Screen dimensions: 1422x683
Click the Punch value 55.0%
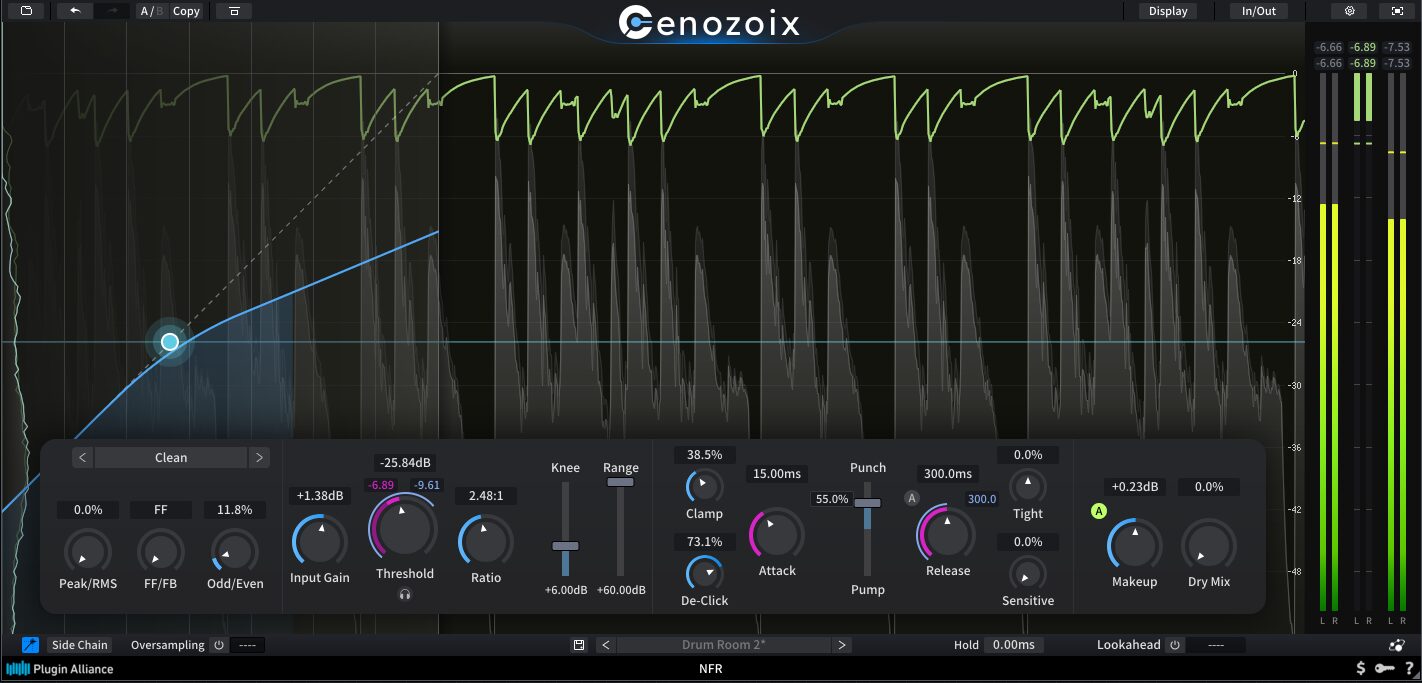point(832,499)
